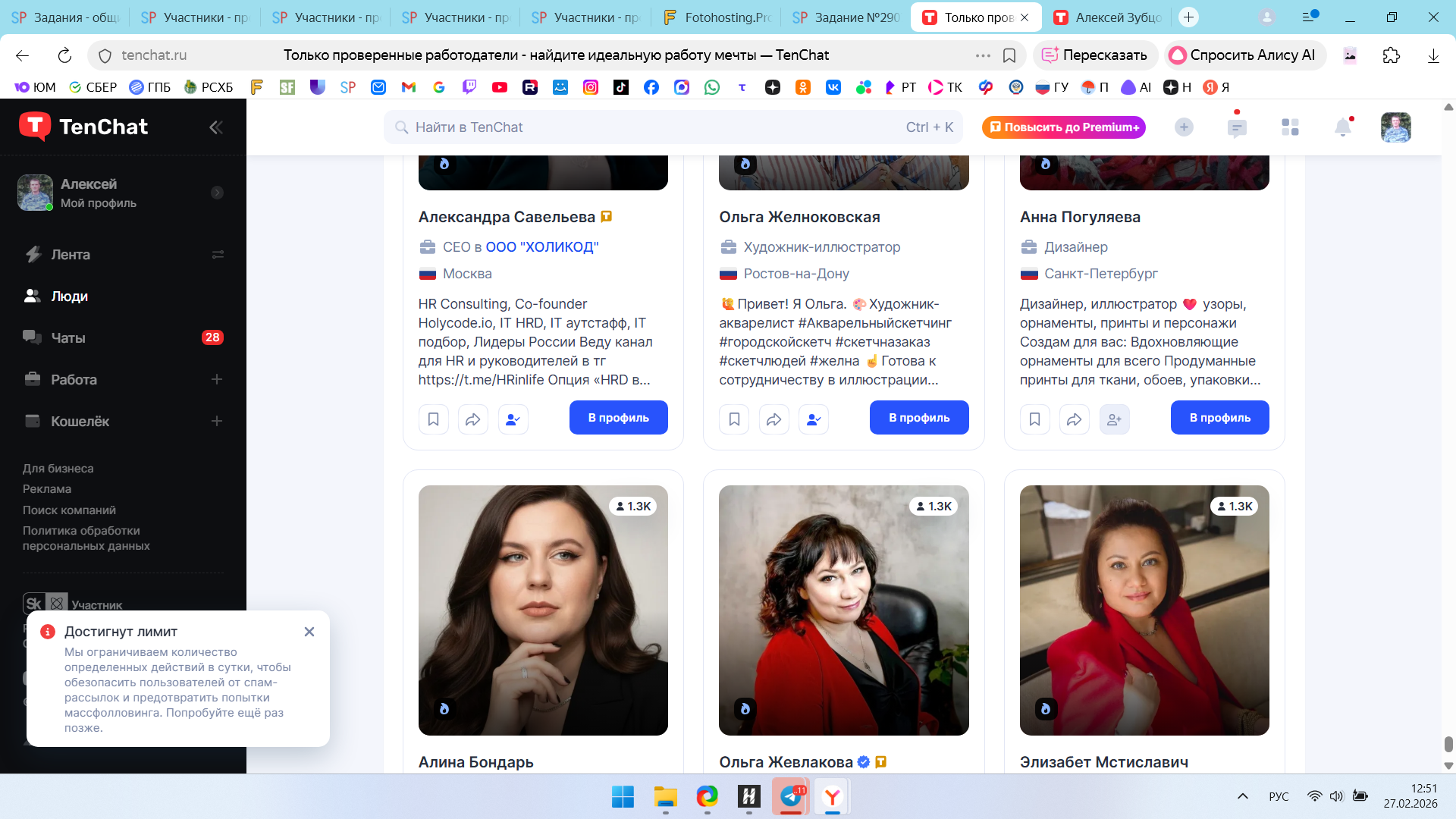Open the messages chat bubble icon in header
The image size is (1456, 819).
click(x=1236, y=127)
